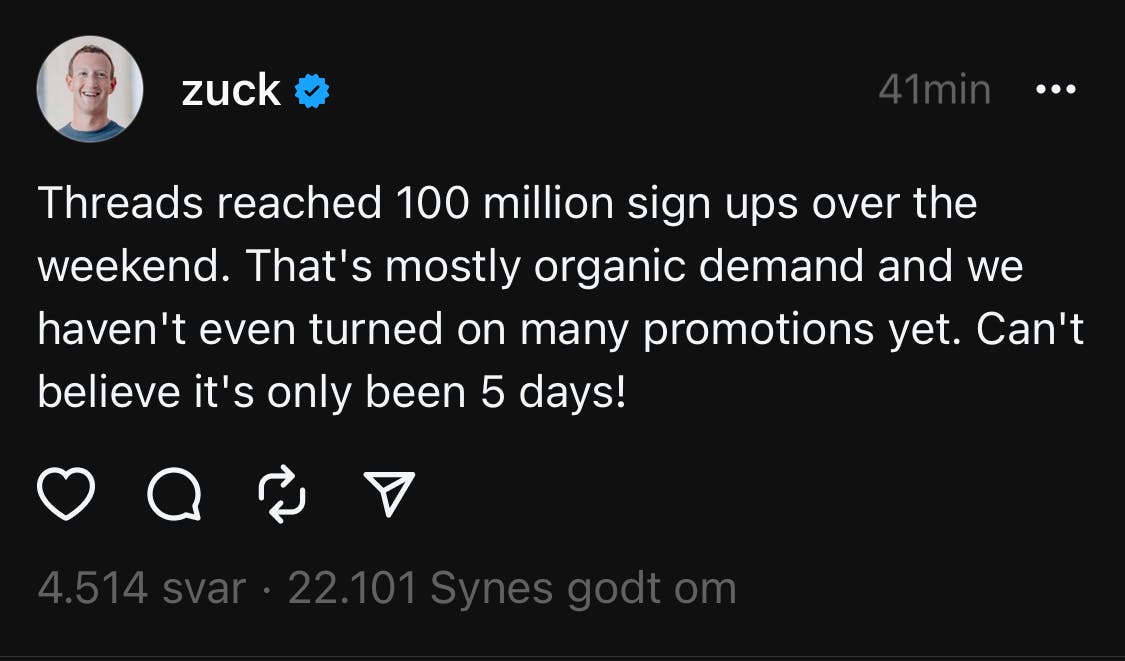Click the blue verified badge beside zuck
This screenshot has width=1125, height=661.
(x=313, y=92)
